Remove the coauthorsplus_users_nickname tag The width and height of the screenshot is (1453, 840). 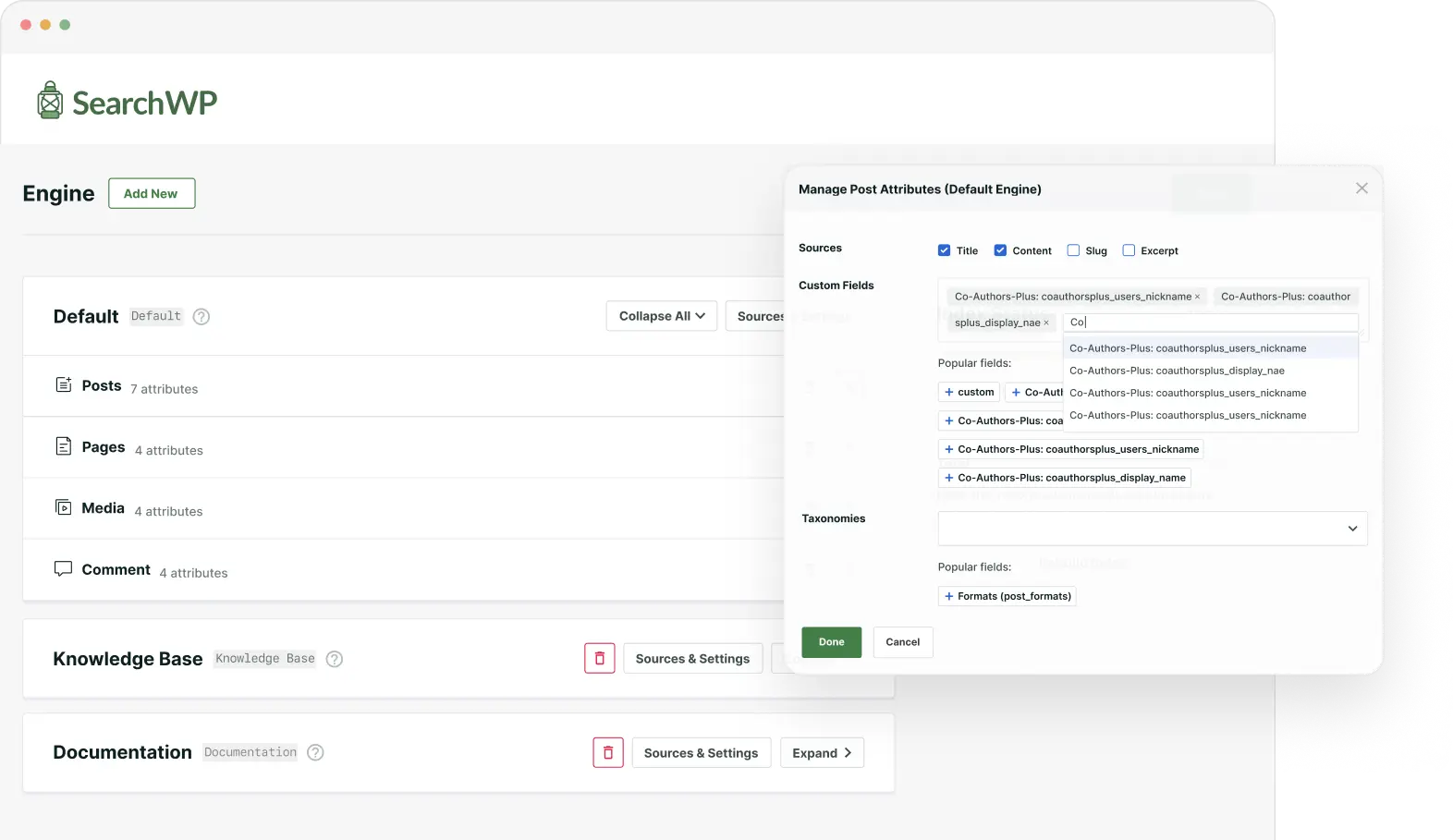[x=1197, y=297]
